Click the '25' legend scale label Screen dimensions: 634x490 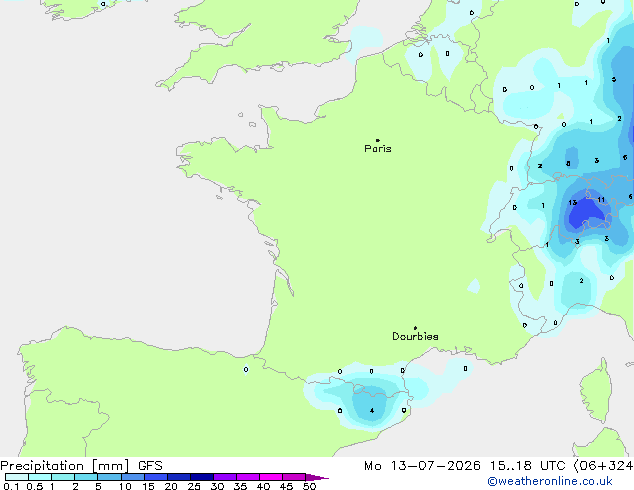[x=194, y=486]
